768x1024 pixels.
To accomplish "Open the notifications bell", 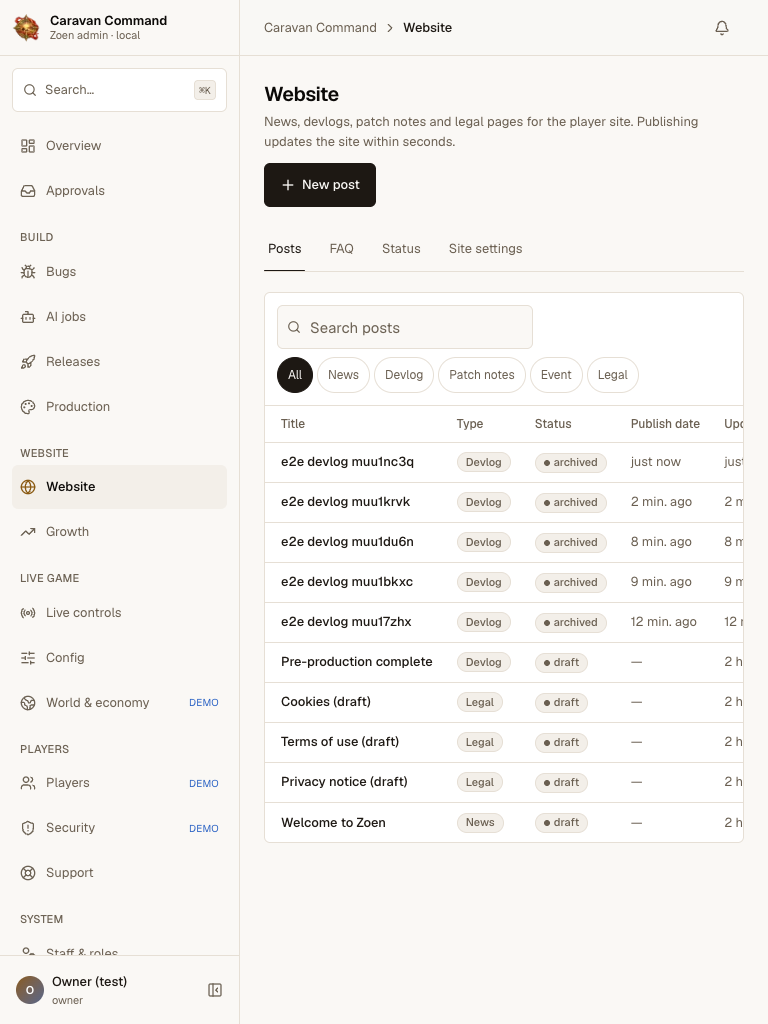I will pyautogui.click(x=722, y=27).
